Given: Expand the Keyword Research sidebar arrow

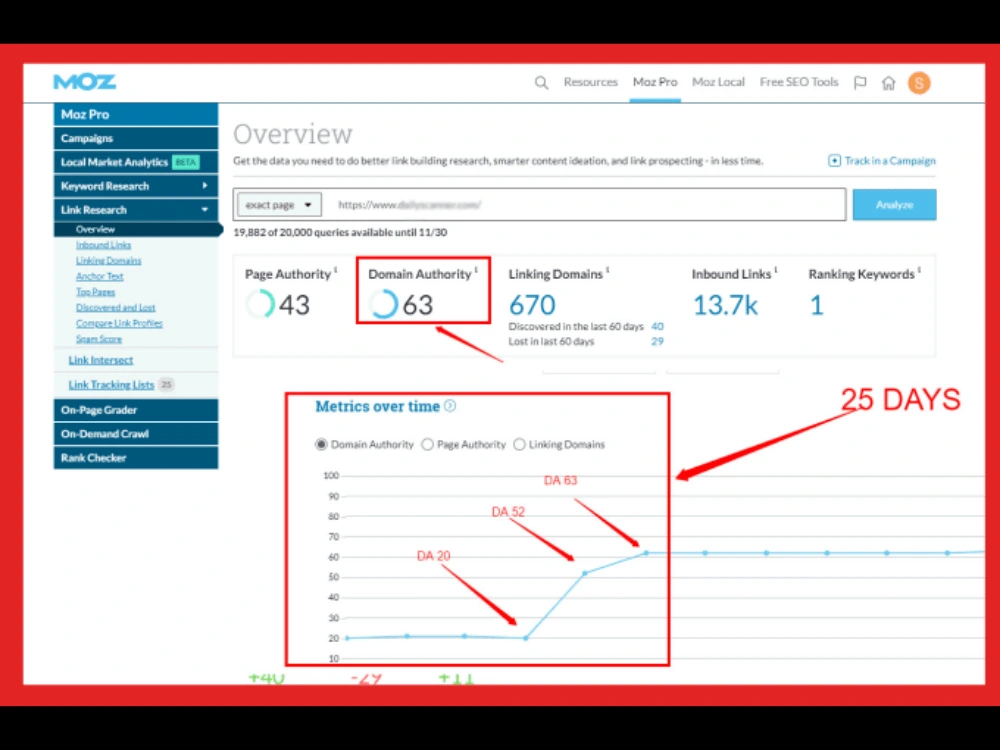Looking at the screenshot, I should pos(205,186).
